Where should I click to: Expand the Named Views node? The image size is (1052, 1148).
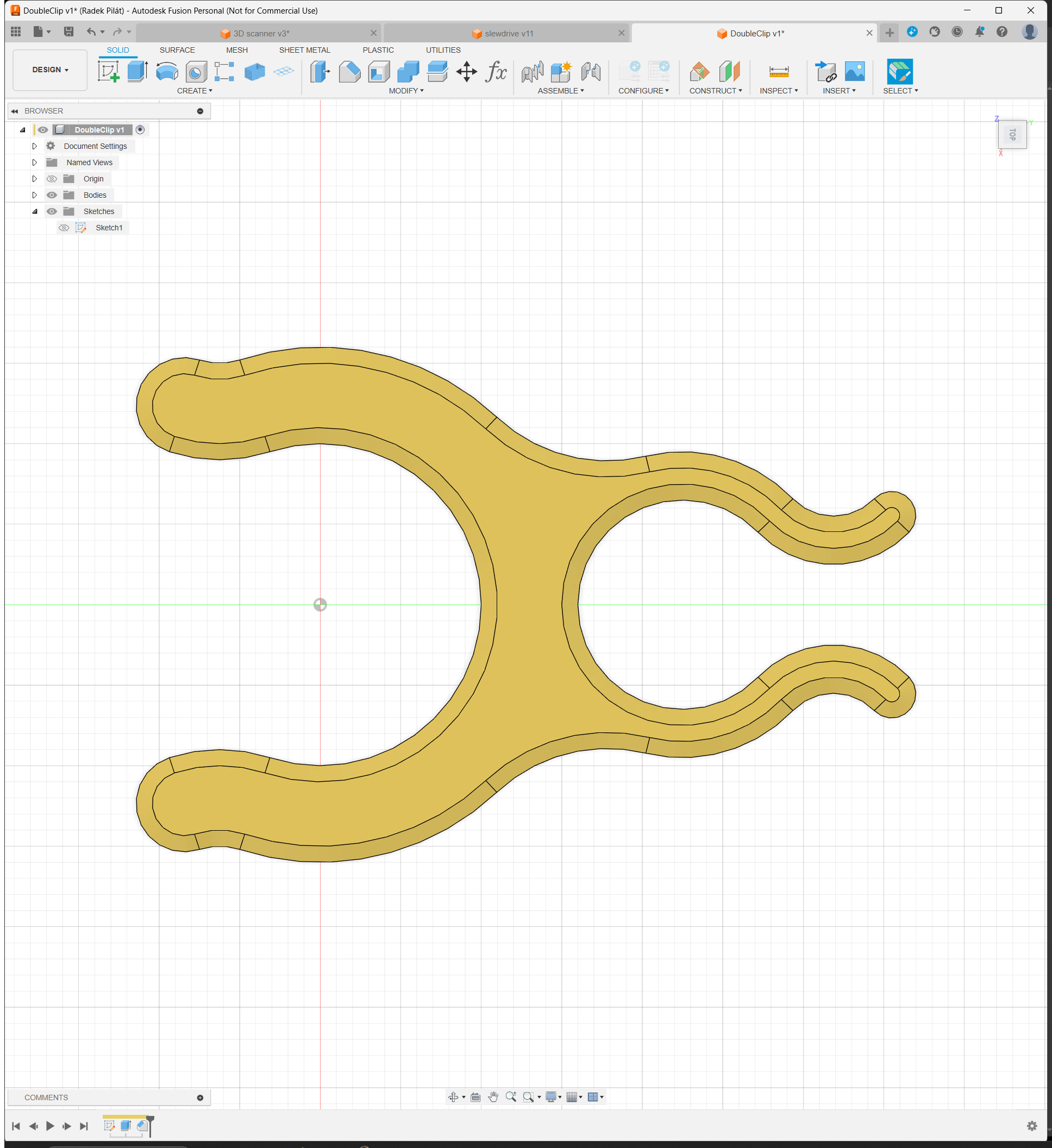point(35,162)
